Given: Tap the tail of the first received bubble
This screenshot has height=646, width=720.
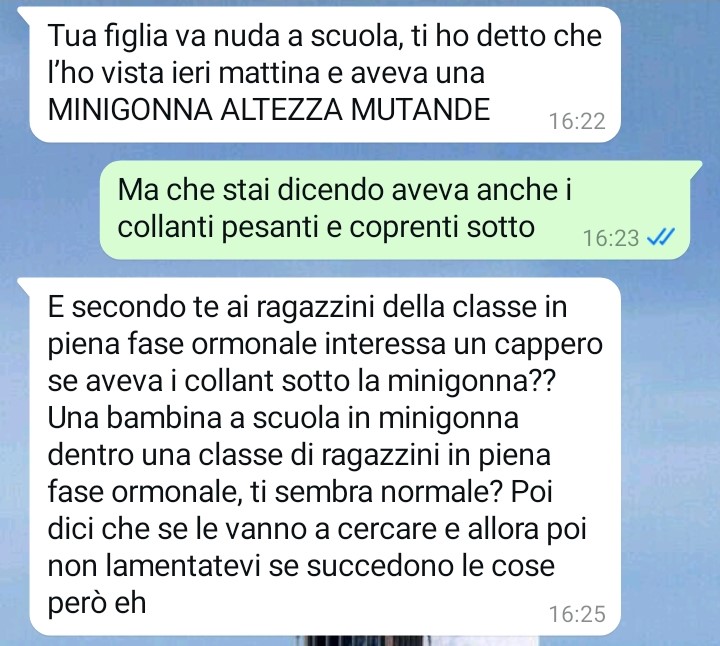Looking at the screenshot, I should 24,12.
